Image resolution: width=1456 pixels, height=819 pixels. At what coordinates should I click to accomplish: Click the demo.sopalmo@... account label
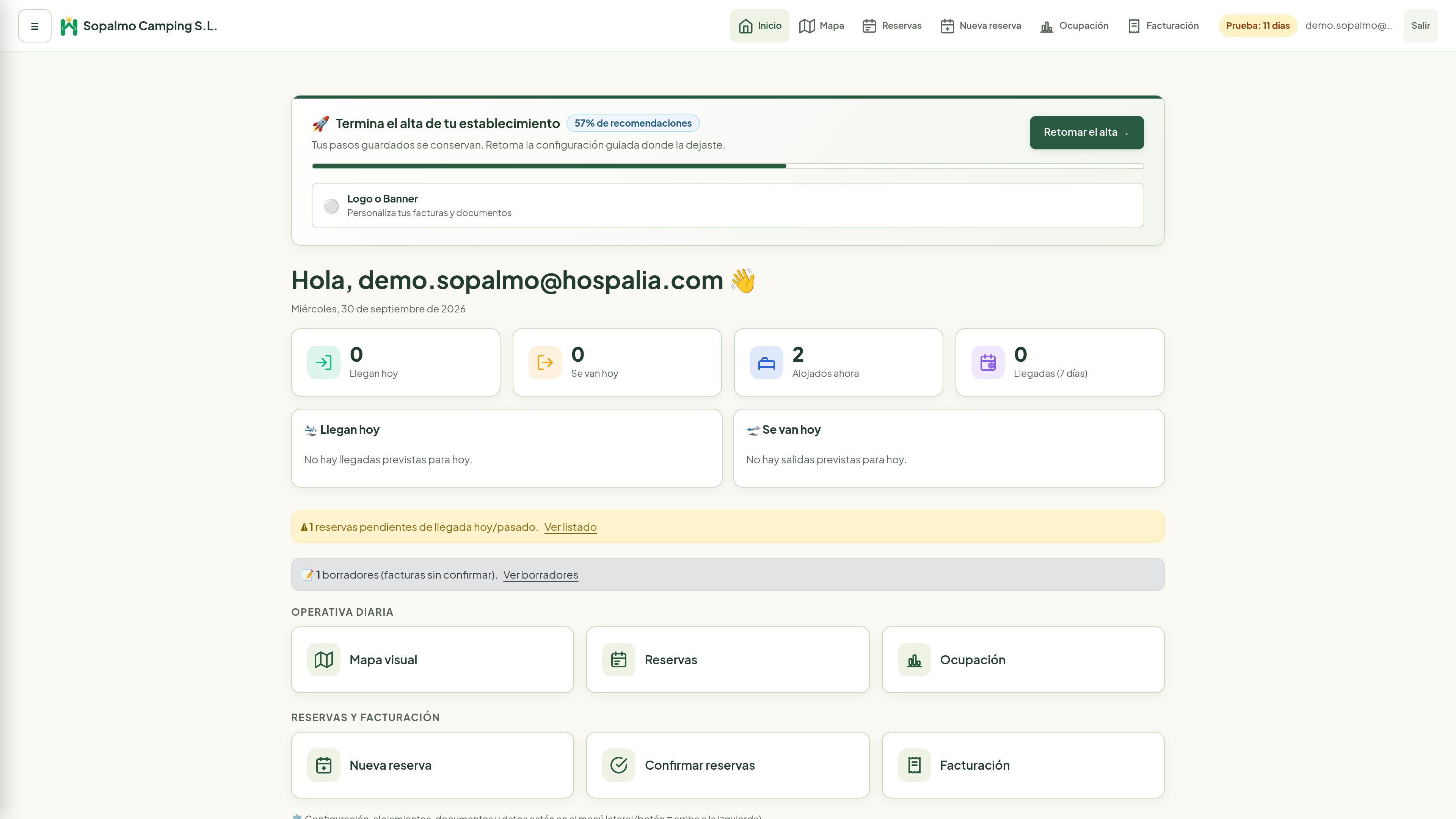[x=1349, y=26]
